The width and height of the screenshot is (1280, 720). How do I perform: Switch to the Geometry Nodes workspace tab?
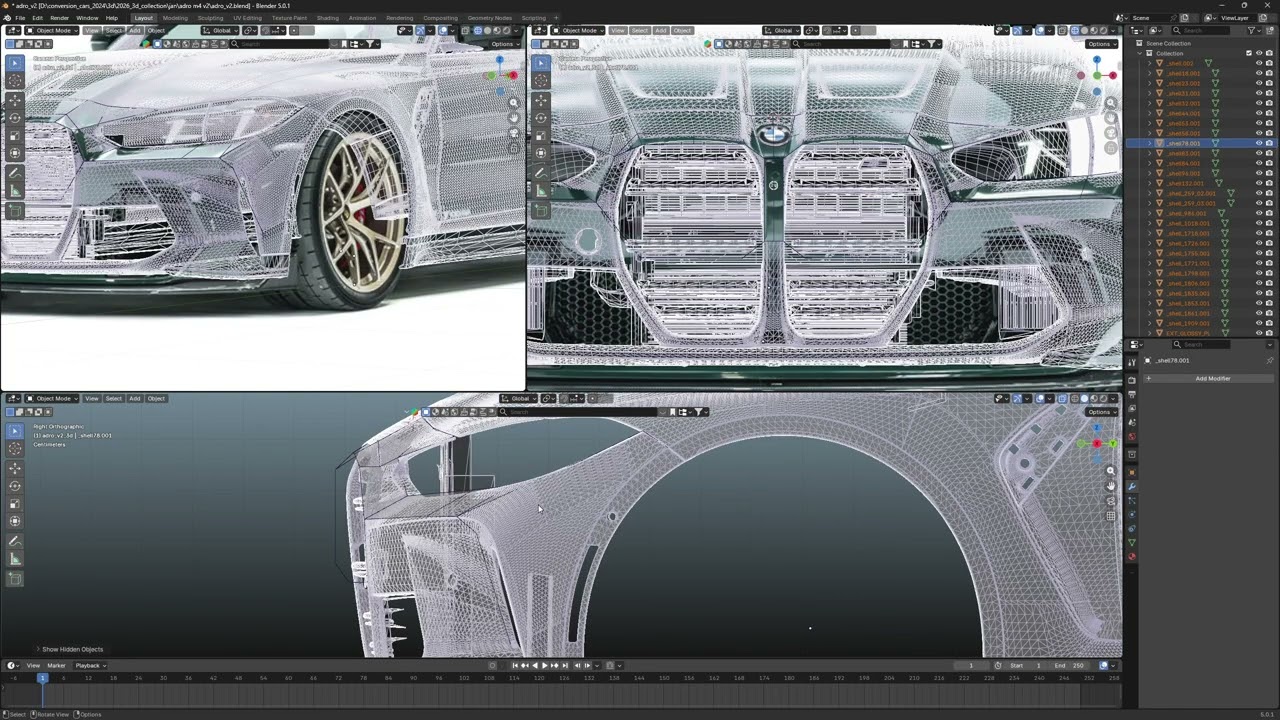point(489,18)
